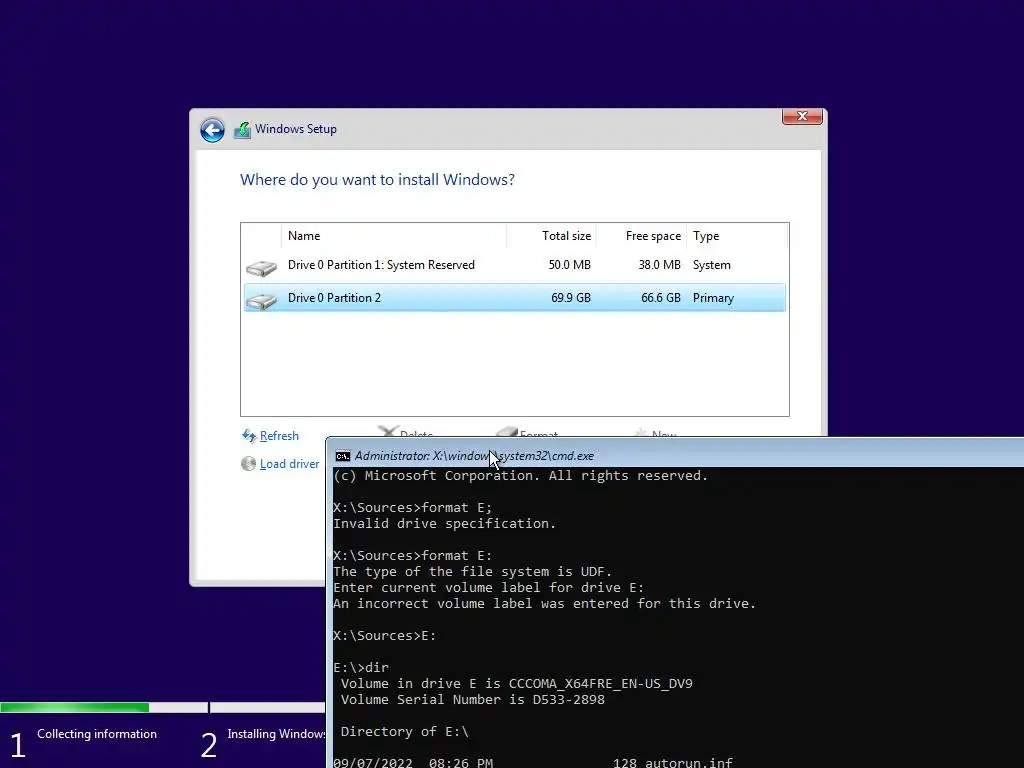Click the Windows Setup title icon
The image size is (1024, 768).
click(242, 129)
